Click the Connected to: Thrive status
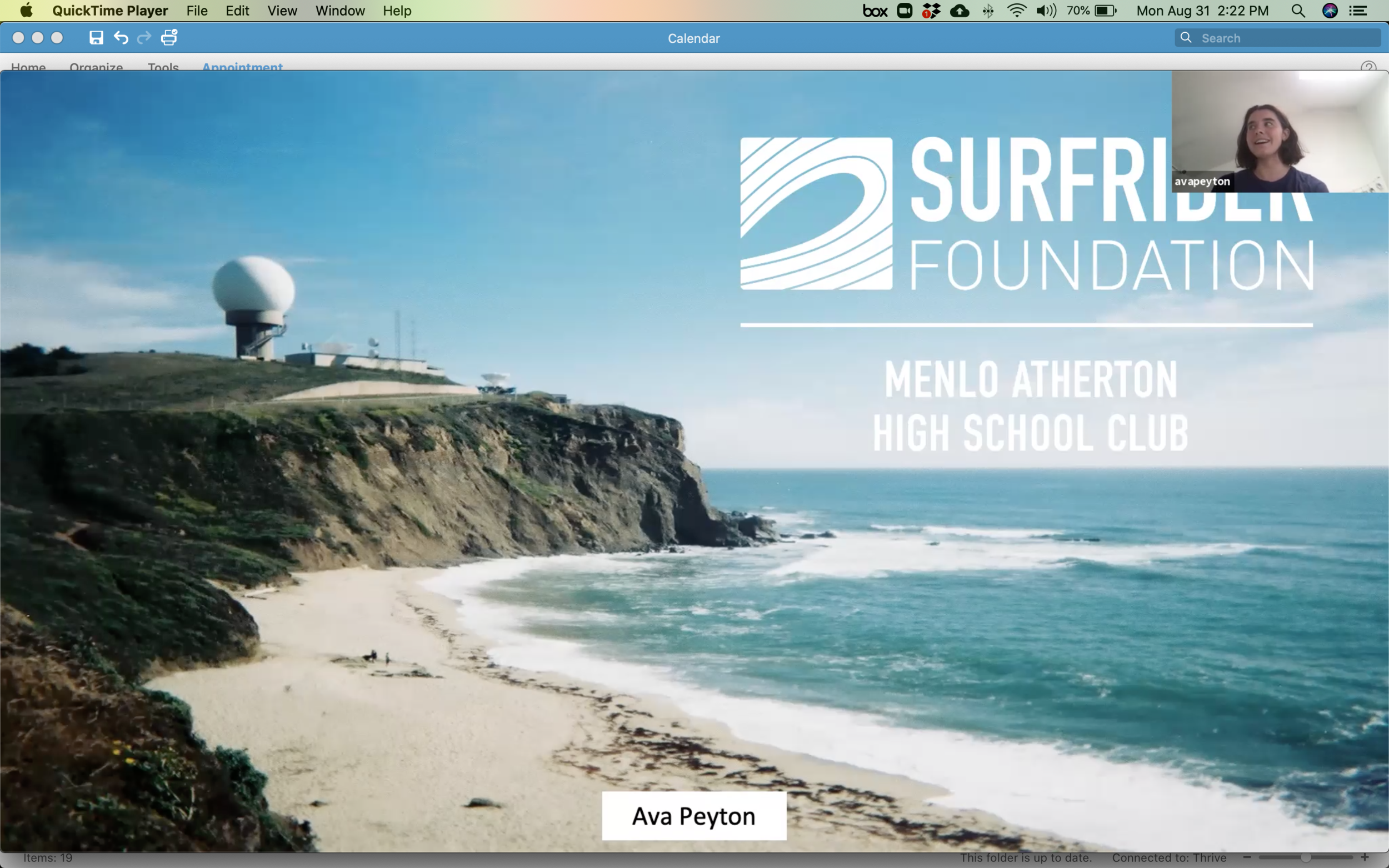The height and width of the screenshot is (868, 1389). (1169, 857)
